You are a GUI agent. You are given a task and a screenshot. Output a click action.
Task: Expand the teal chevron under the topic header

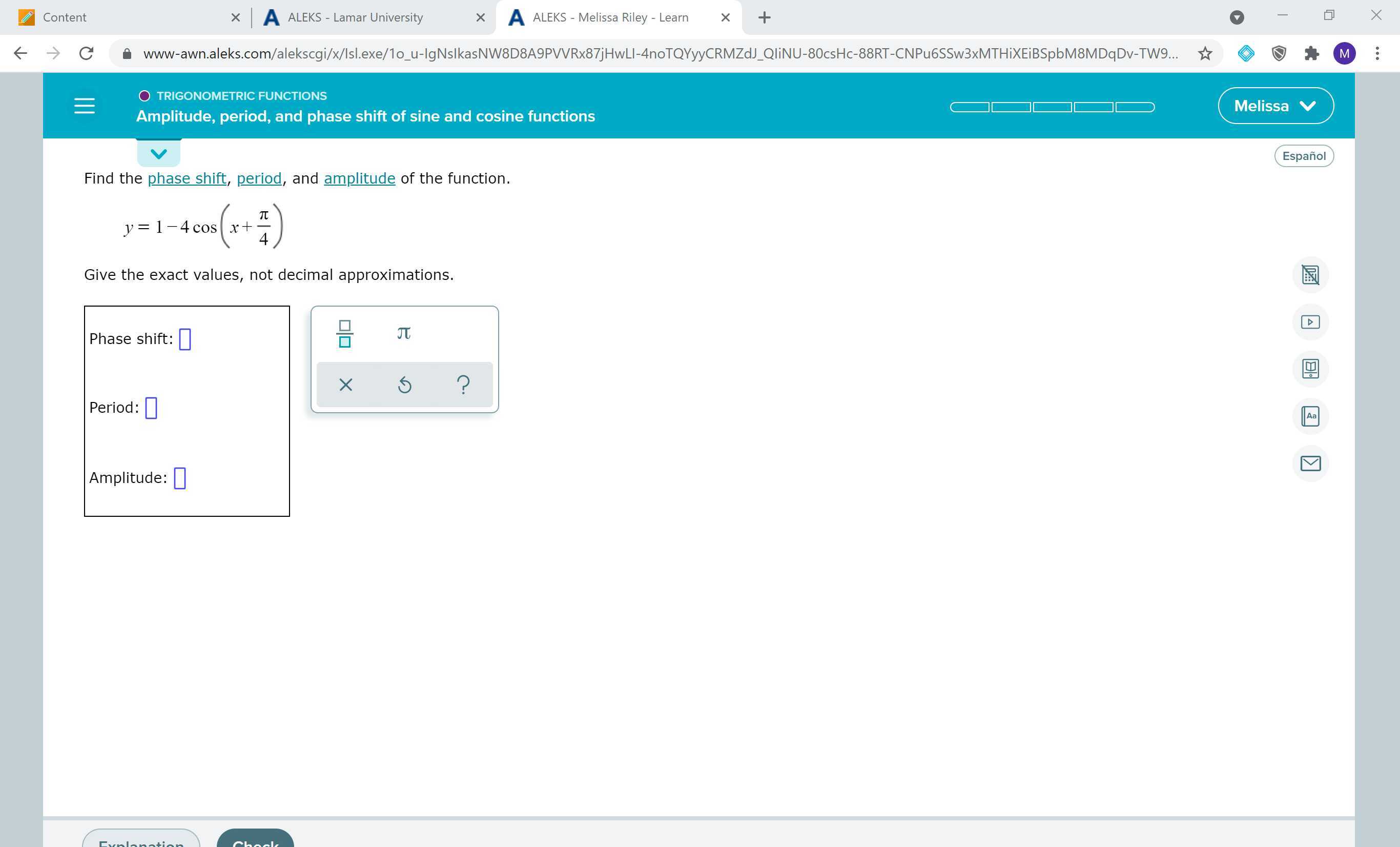click(x=158, y=153)
